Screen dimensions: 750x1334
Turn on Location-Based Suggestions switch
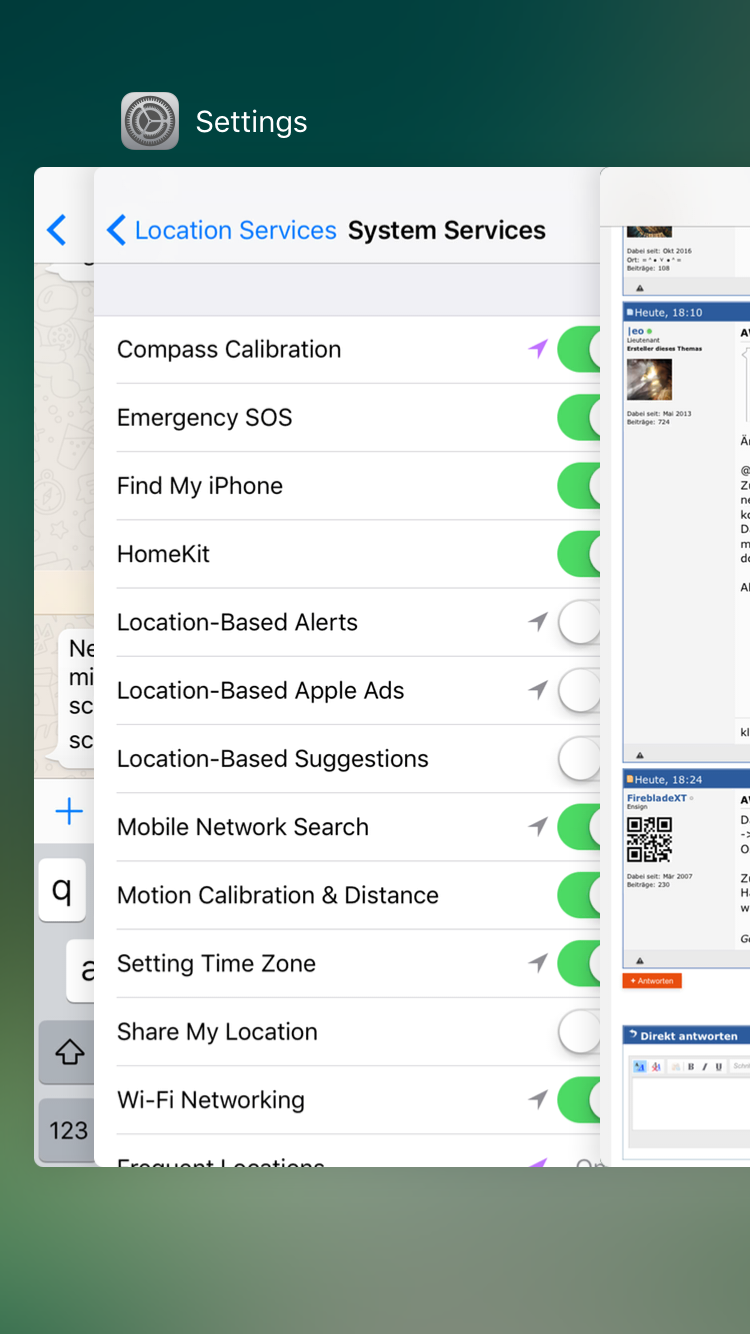click(x=579, y=759)
